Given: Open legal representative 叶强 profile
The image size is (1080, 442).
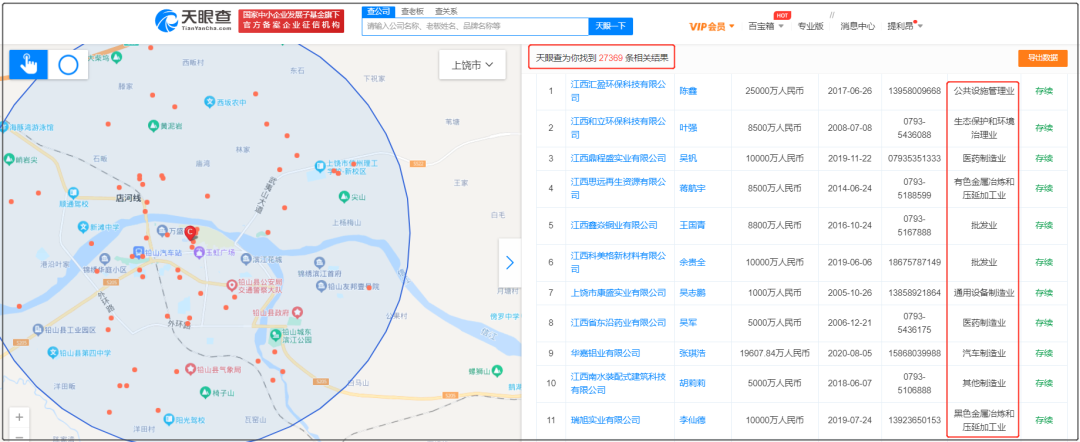Looking at the screenshot, I should (688, 128).
